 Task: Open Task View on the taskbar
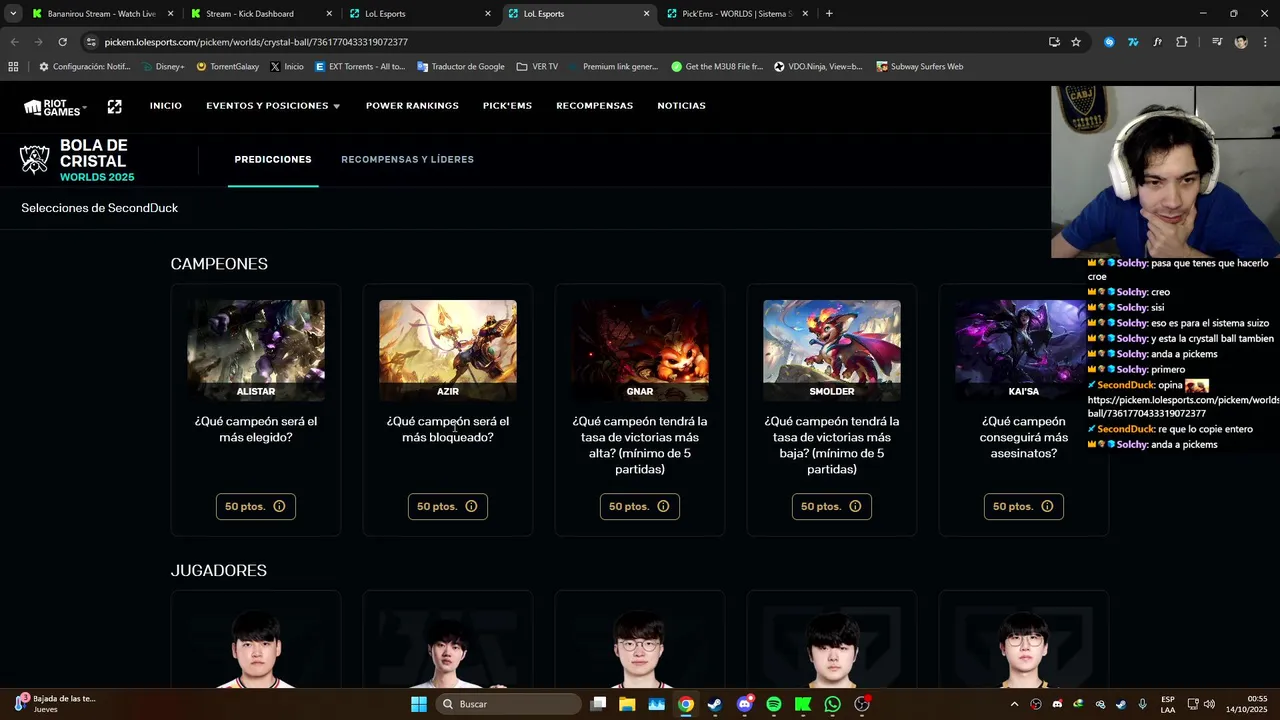(598, 704)
